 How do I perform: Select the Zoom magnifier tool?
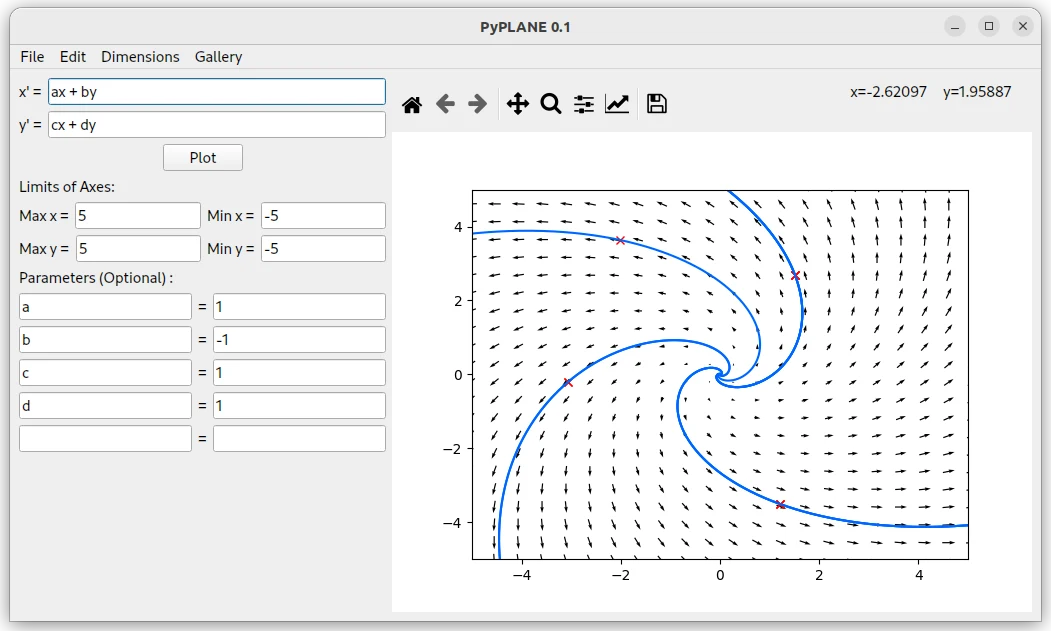click(550, 104)
